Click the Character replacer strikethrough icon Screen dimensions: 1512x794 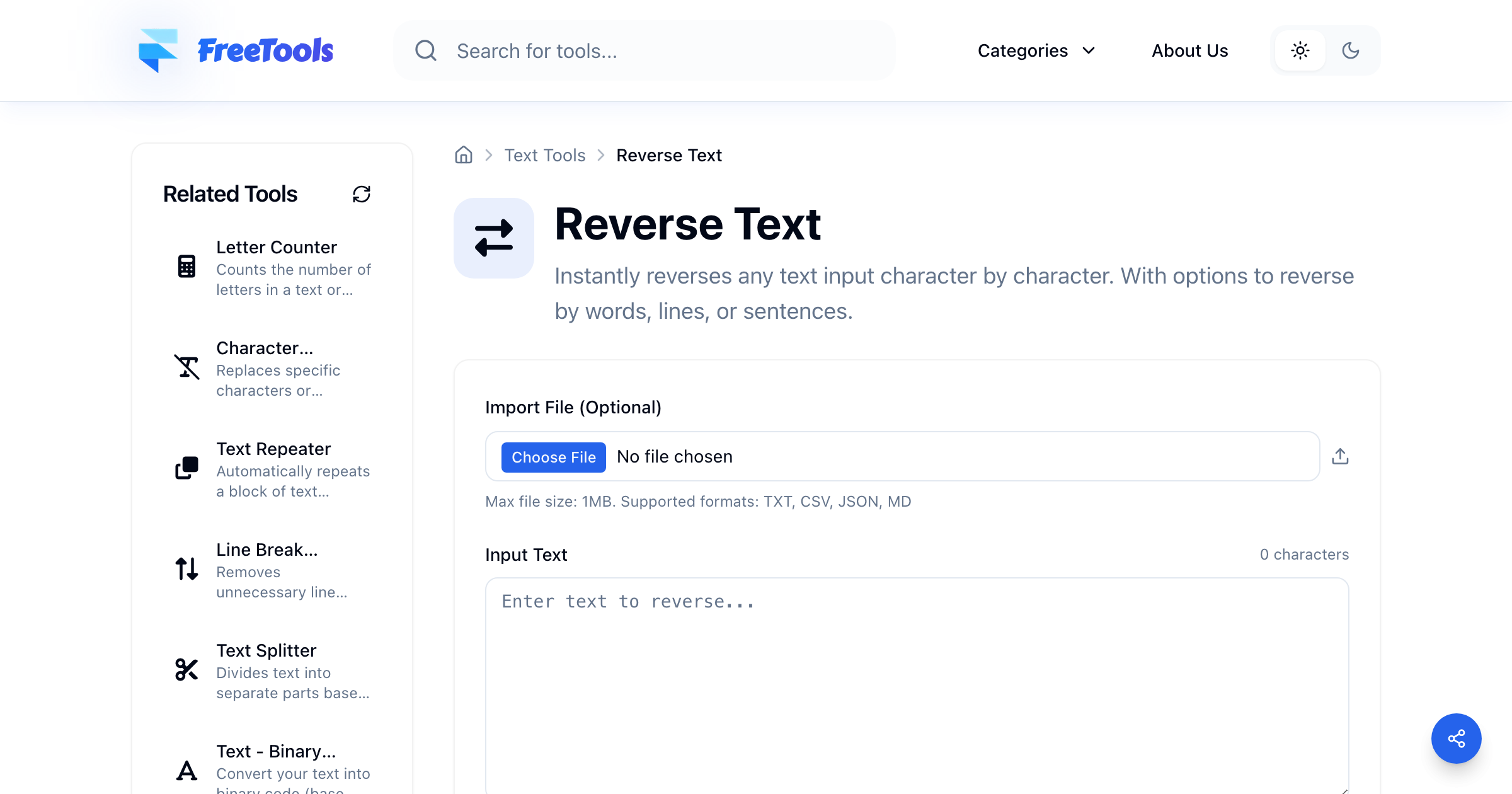(186, 367)
